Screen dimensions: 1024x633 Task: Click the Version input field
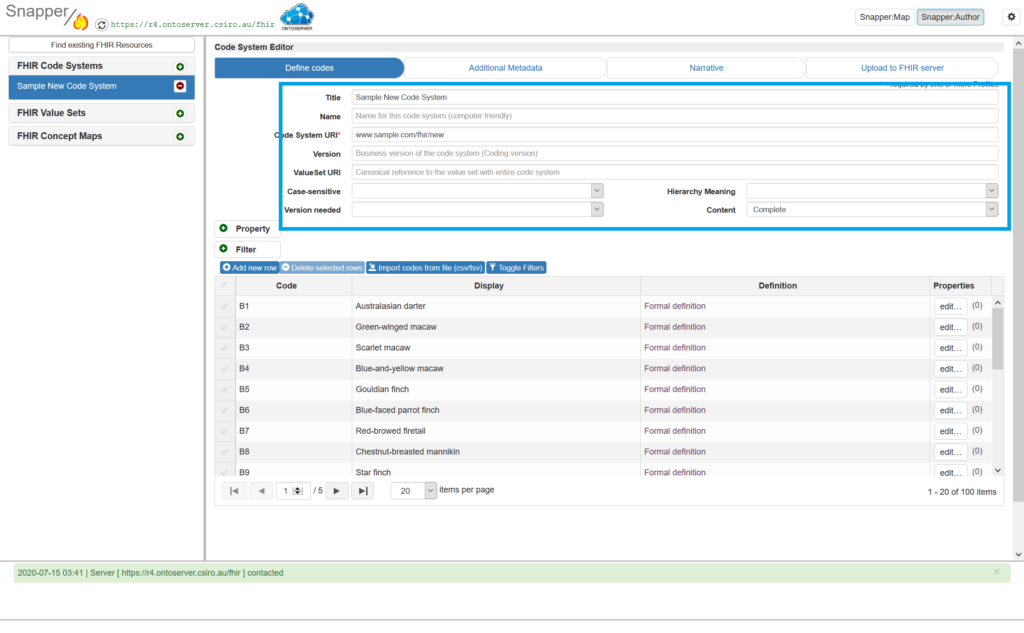click(674, 154)
